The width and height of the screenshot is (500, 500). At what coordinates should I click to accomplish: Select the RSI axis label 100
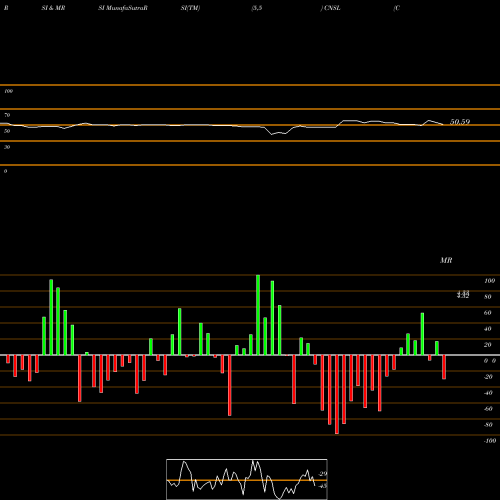pyautogui.click(x=8, y=91)
